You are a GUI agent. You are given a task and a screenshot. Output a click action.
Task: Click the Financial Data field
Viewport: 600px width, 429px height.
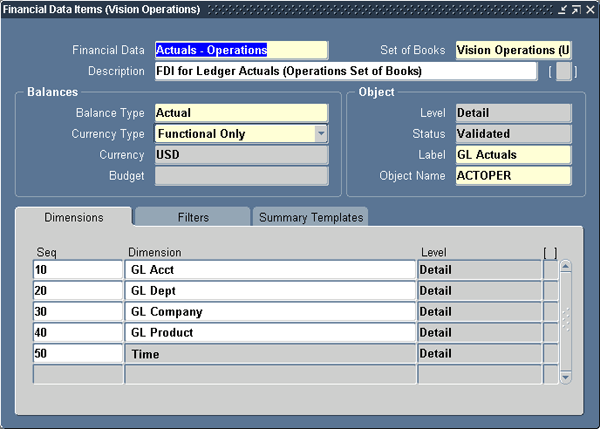[241, 50]
